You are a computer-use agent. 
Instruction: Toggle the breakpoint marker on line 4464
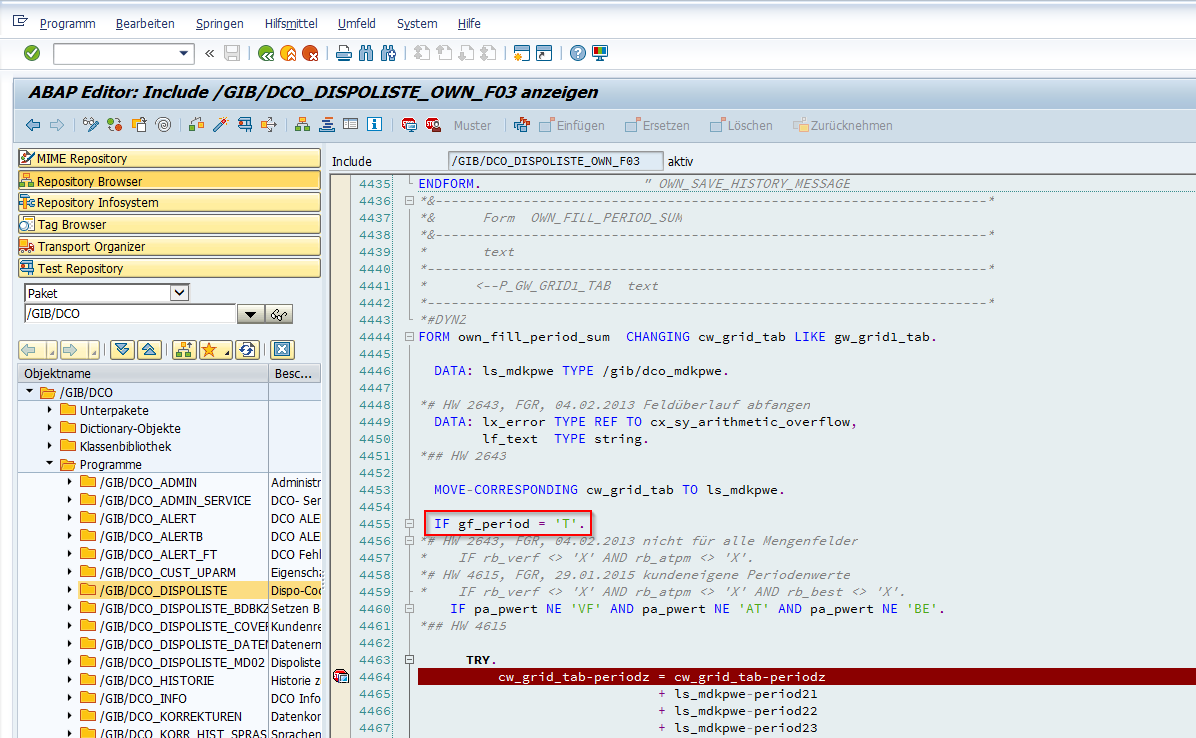(x=341, y=677)
